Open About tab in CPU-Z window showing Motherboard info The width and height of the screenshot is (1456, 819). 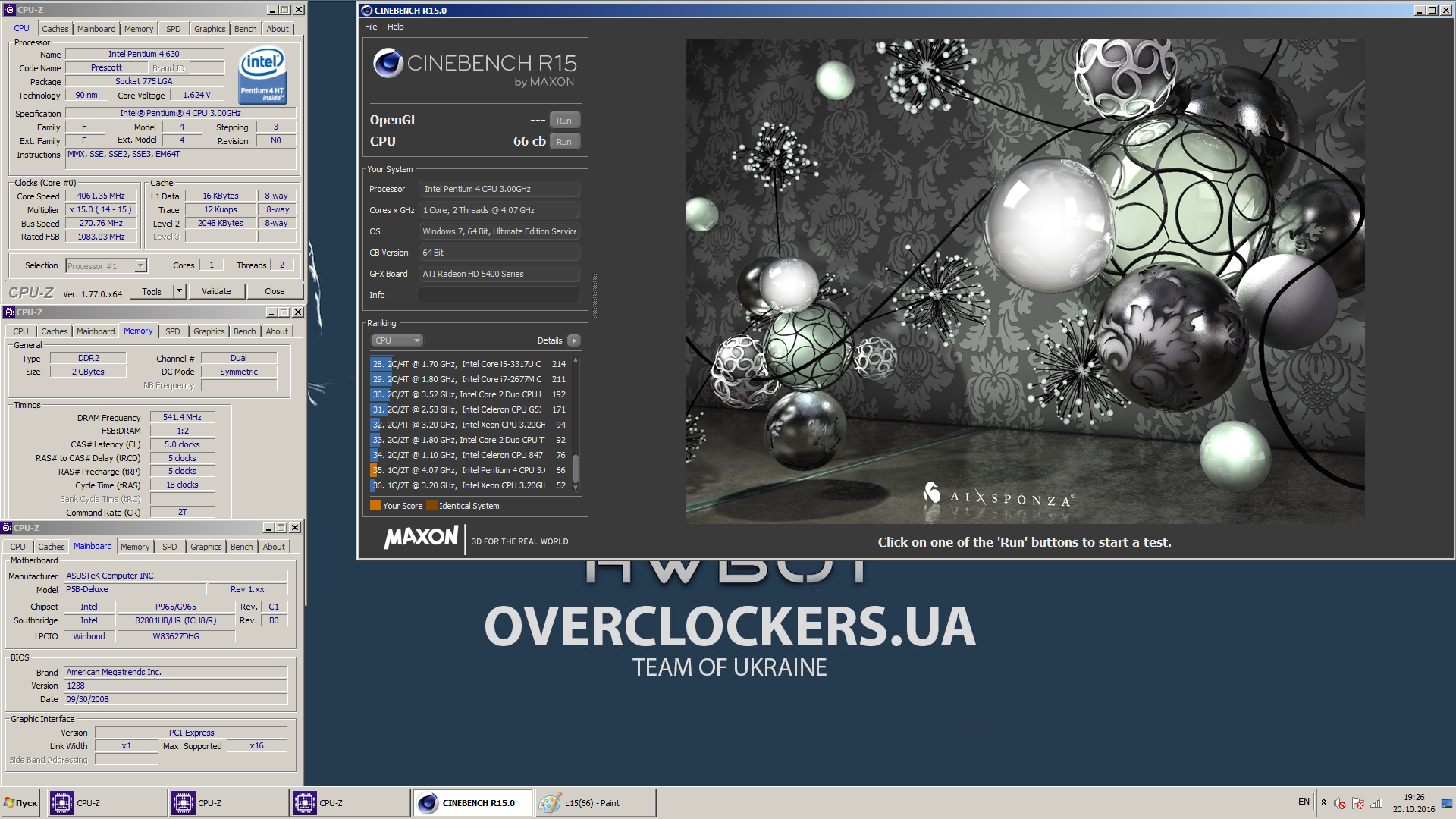(274, 547)
